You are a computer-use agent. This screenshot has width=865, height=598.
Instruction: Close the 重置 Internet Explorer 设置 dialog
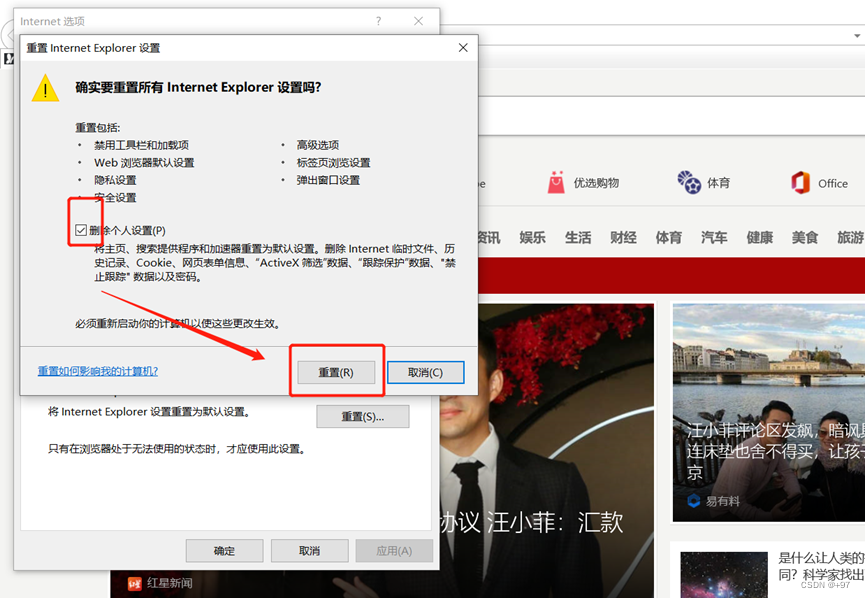coord(463,48)
